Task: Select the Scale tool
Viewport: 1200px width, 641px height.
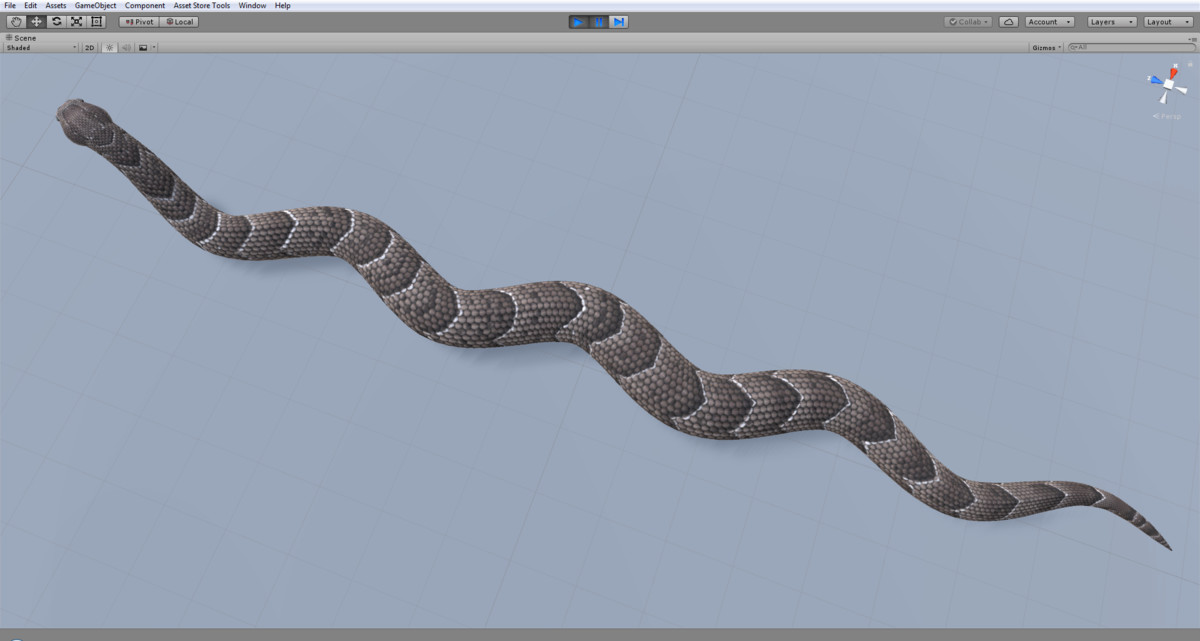Action: [x=76, y=21]
